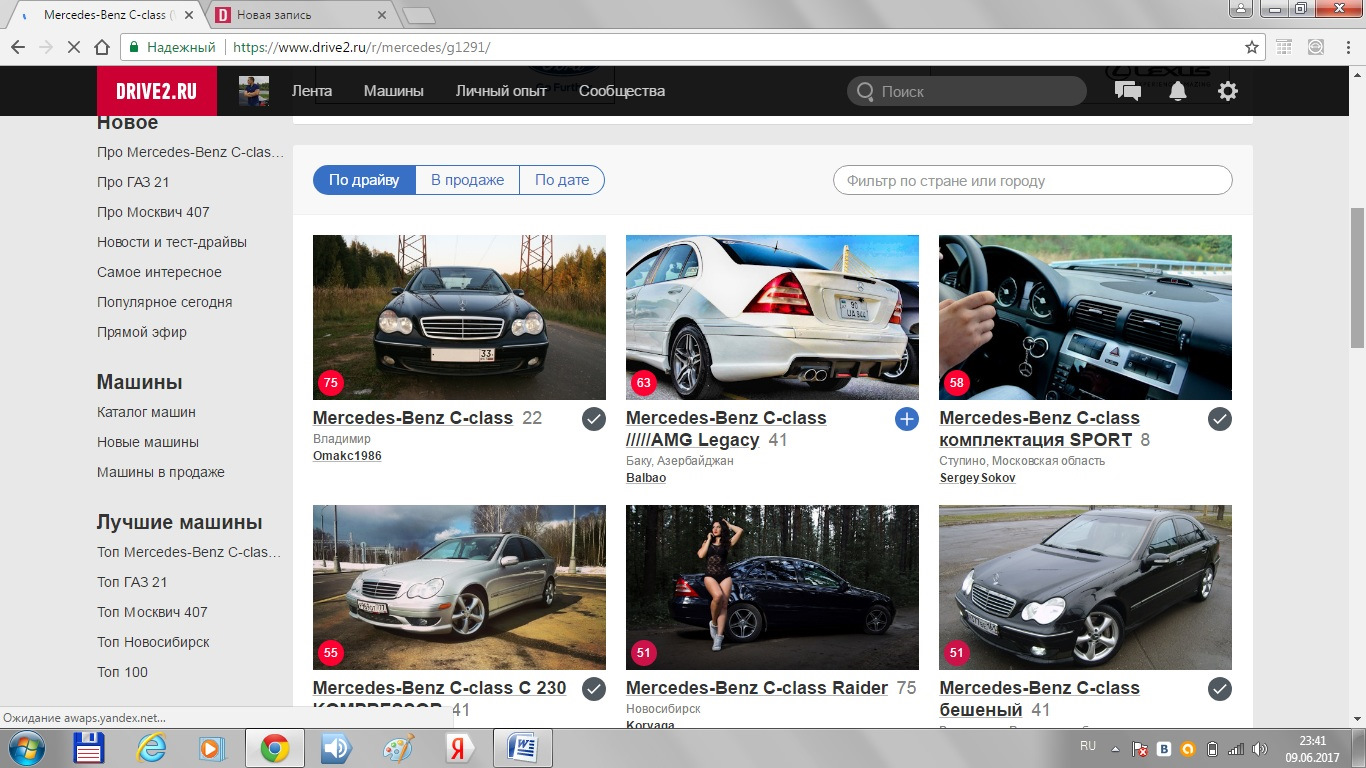Follow the AMG Legacy car with plus icon
Viewport: 1366px width, 768px height.
(x=906, y=419)
